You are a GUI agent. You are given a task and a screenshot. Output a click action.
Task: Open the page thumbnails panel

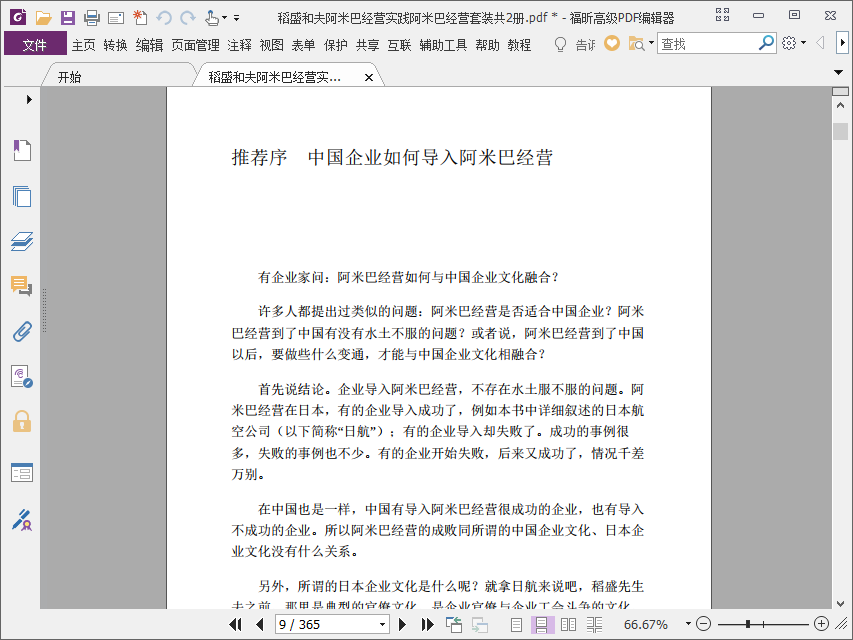tap(22, 196)
